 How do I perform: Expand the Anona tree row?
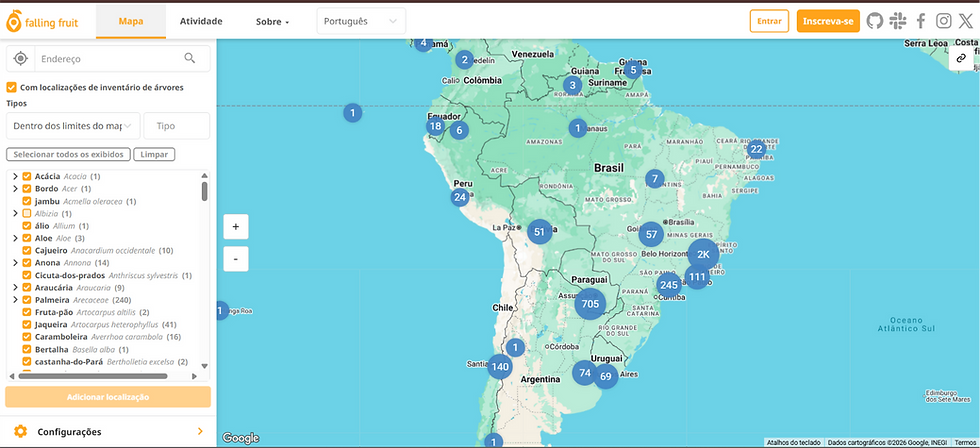(x=15, y=263)
